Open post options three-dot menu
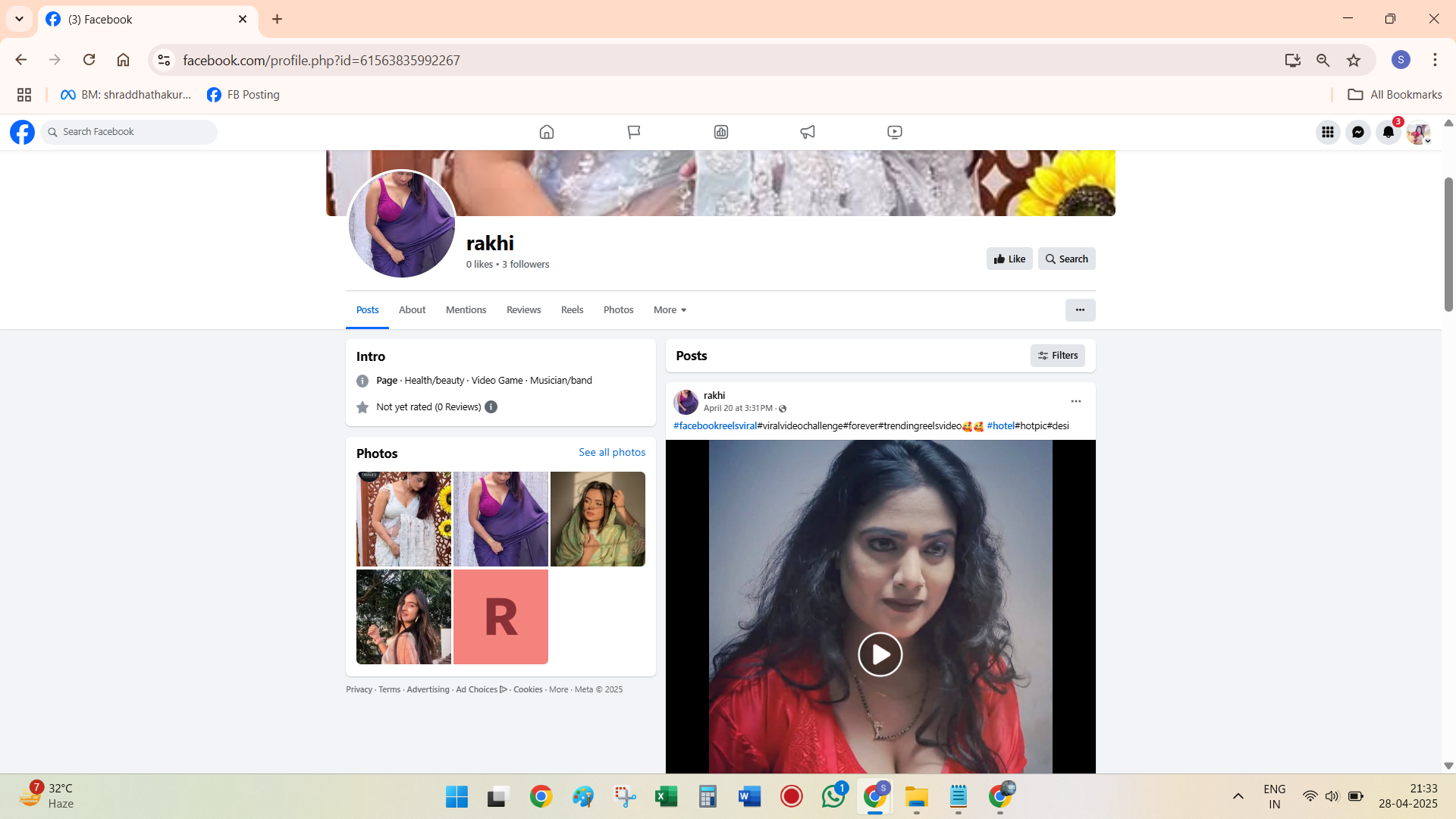This screenshot has height=819, width=1456. 1076,401
